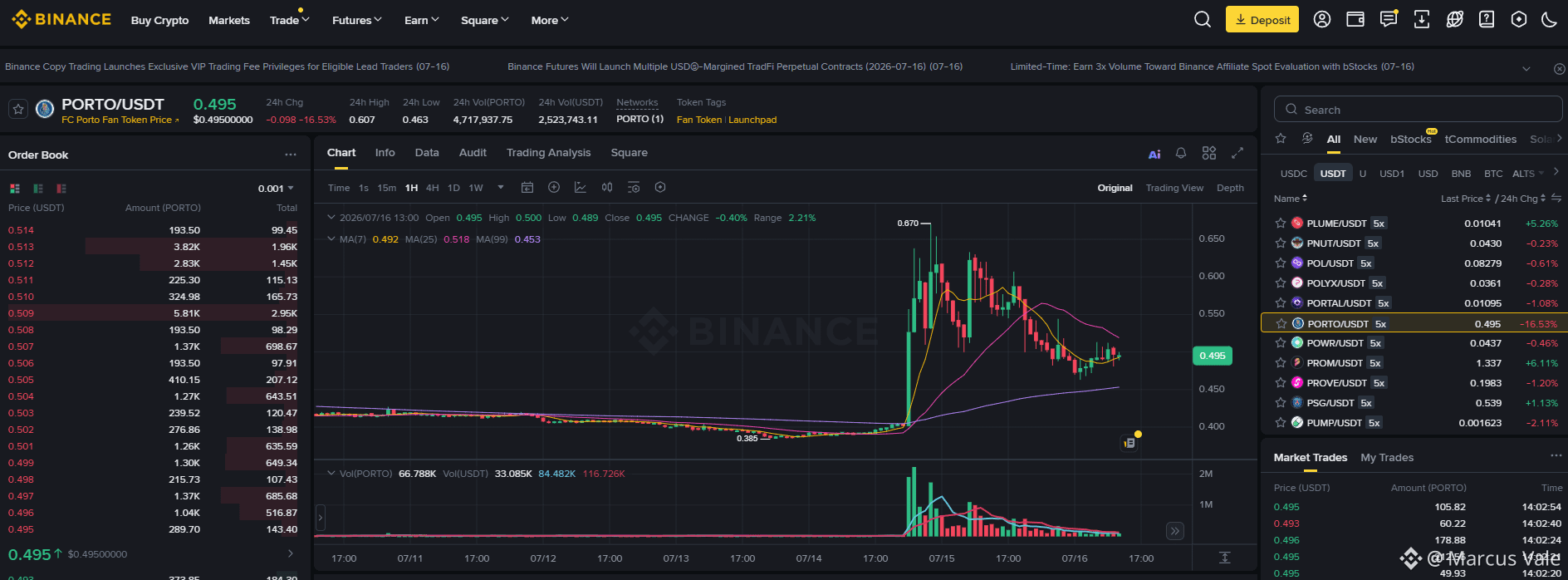Switch chart to Depth view

click(1230, 188)
